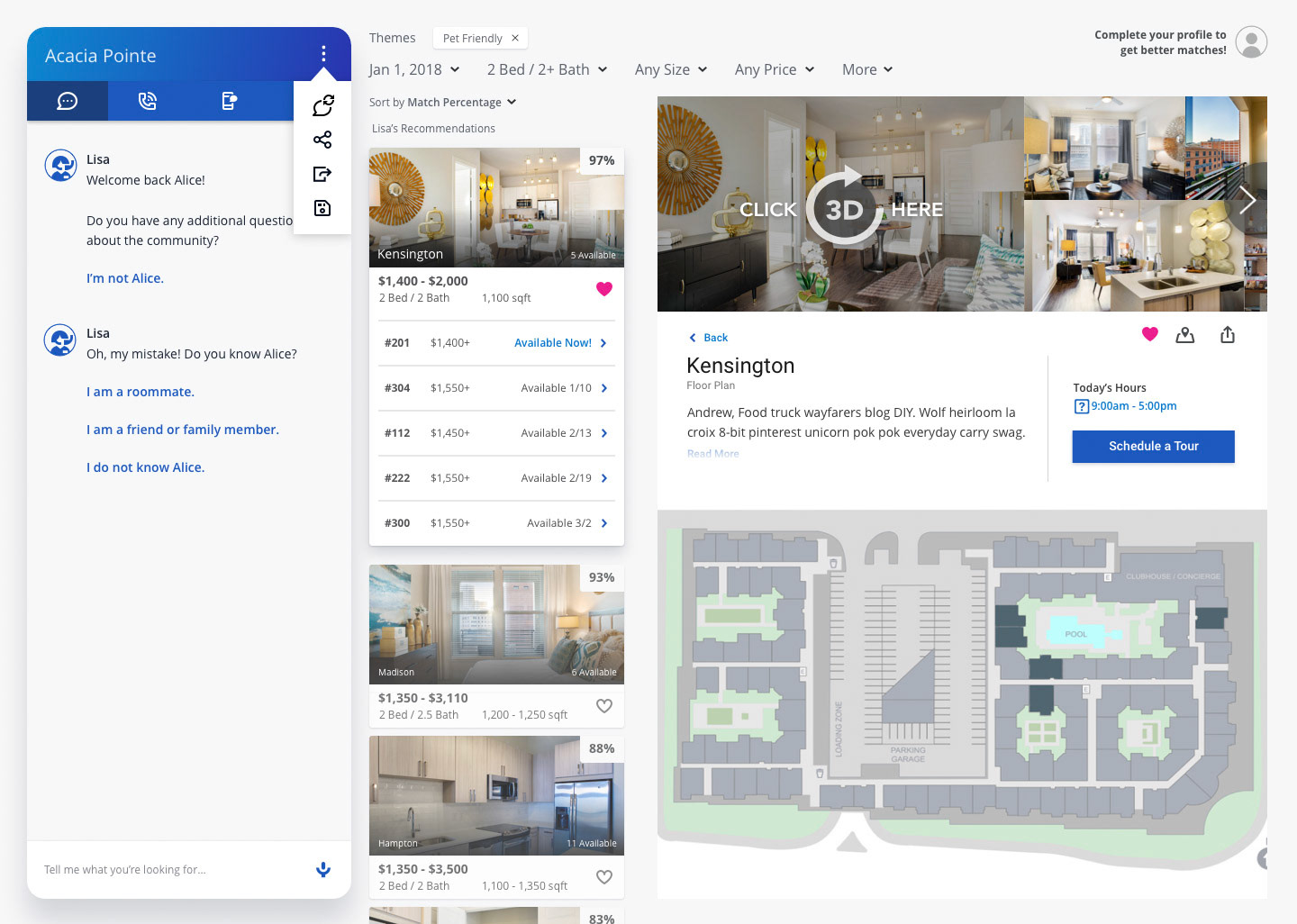Click the Madison card photo
Viewport: 1297px width, 924px height.
(496, 624)
